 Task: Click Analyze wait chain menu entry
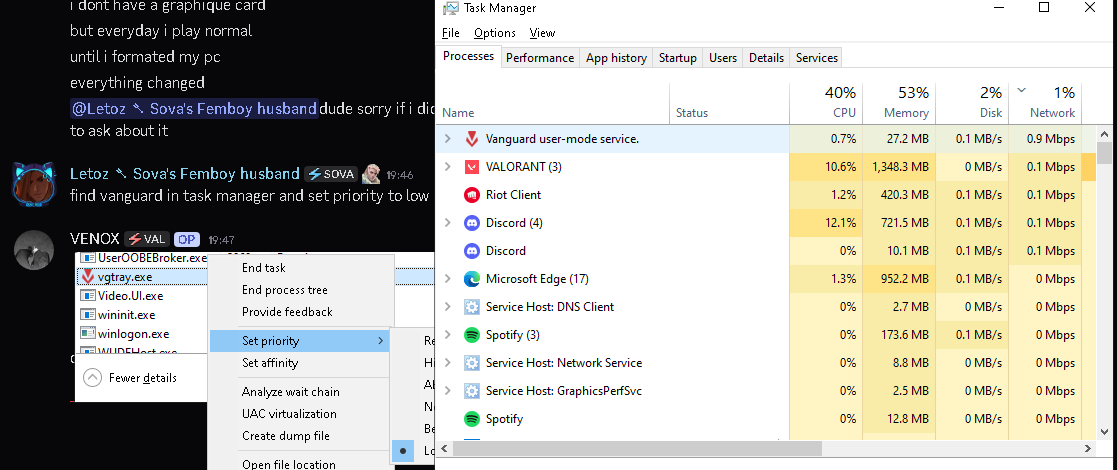click(x=300, y=392)
